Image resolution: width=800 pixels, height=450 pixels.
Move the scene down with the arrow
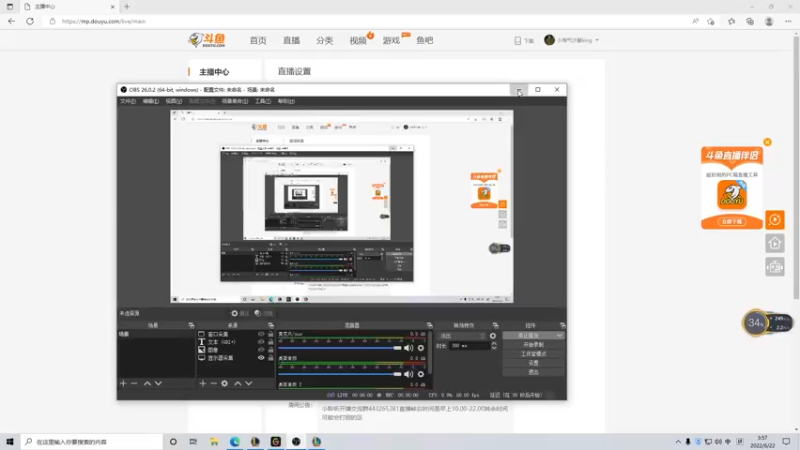pyautogui.click(x=158, y=383)
